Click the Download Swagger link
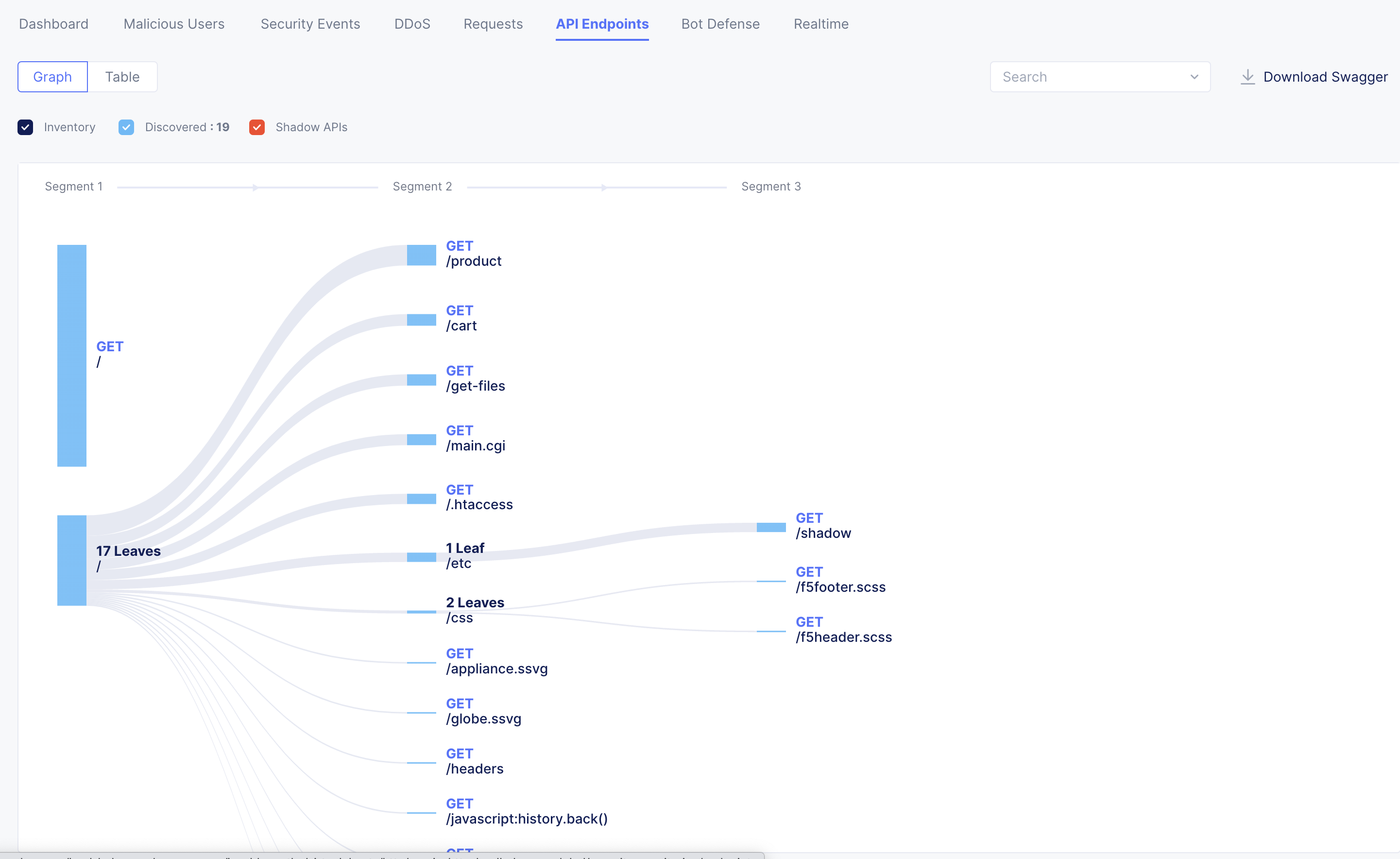The width and height of the screenshot is (1400, 859). [1325, 77]
